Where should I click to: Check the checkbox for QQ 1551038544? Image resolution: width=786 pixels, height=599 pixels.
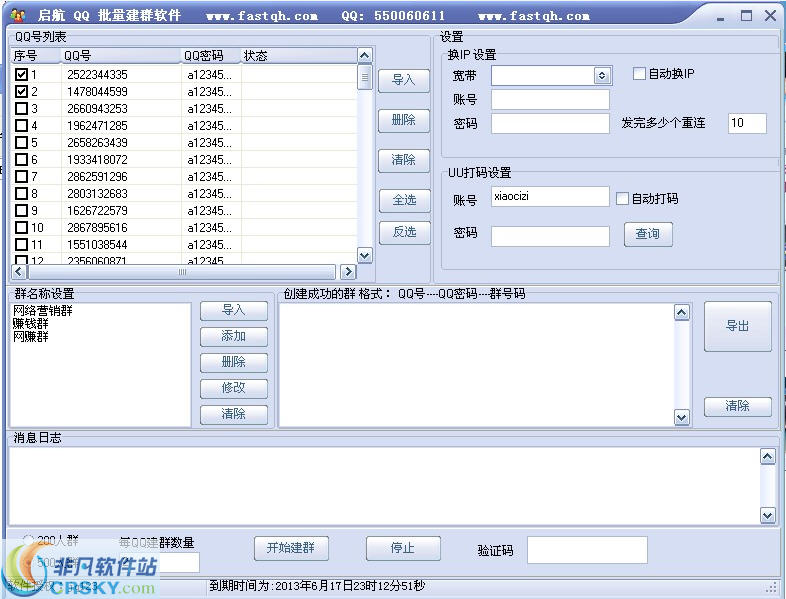21,245
